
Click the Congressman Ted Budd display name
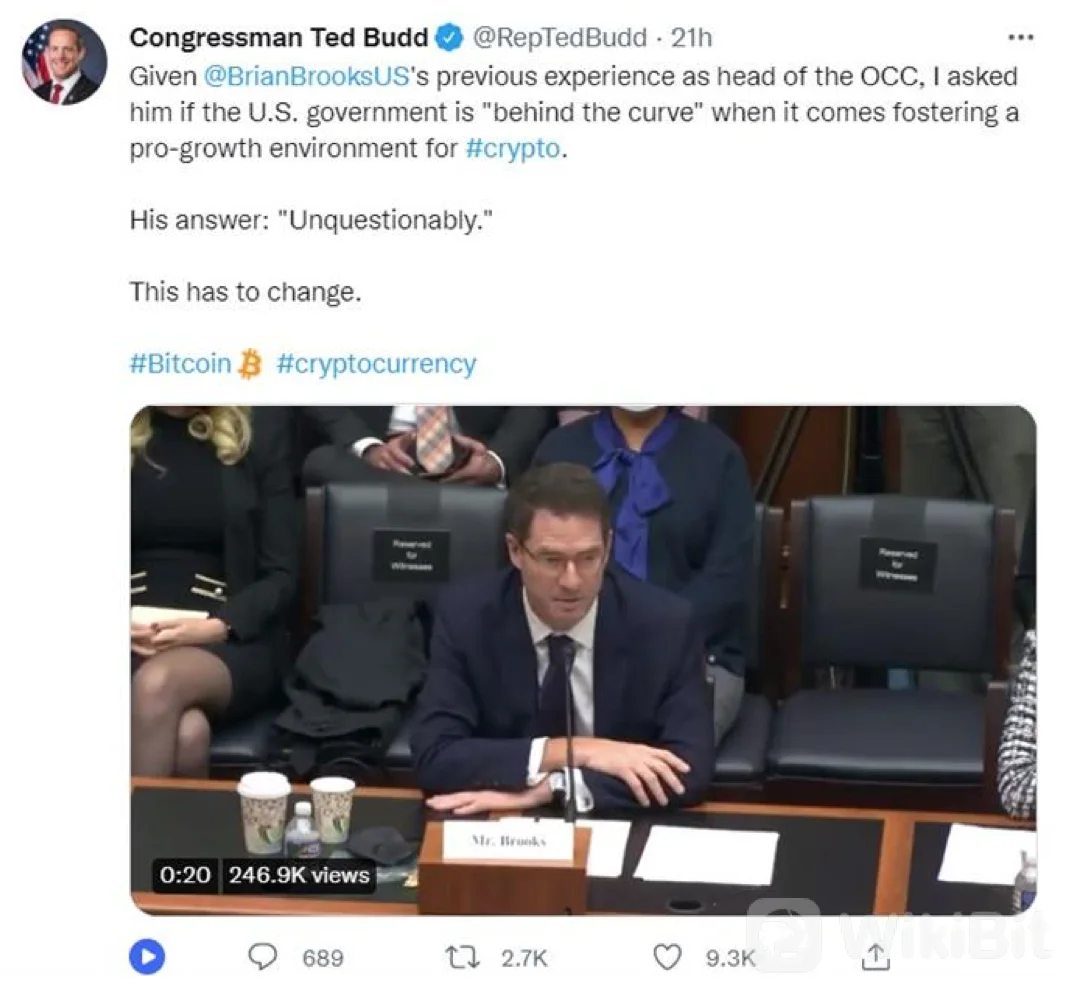pyautogui.click(x=278, y=38)
